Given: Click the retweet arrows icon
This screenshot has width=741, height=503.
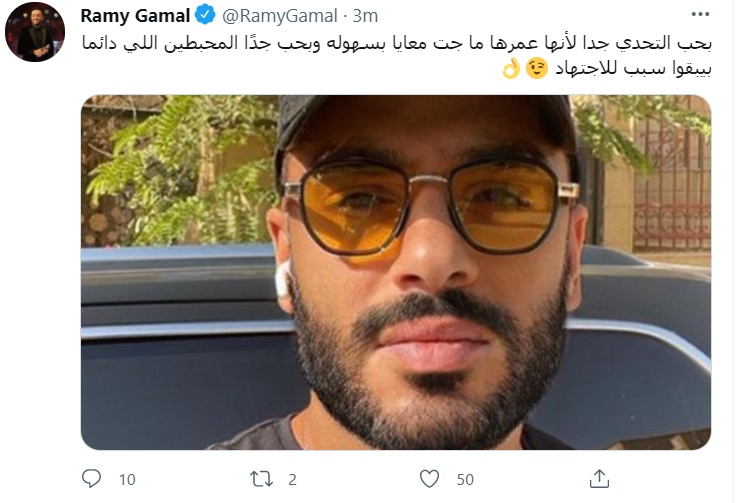Looking at the screenshot, I should click(261, 479).
